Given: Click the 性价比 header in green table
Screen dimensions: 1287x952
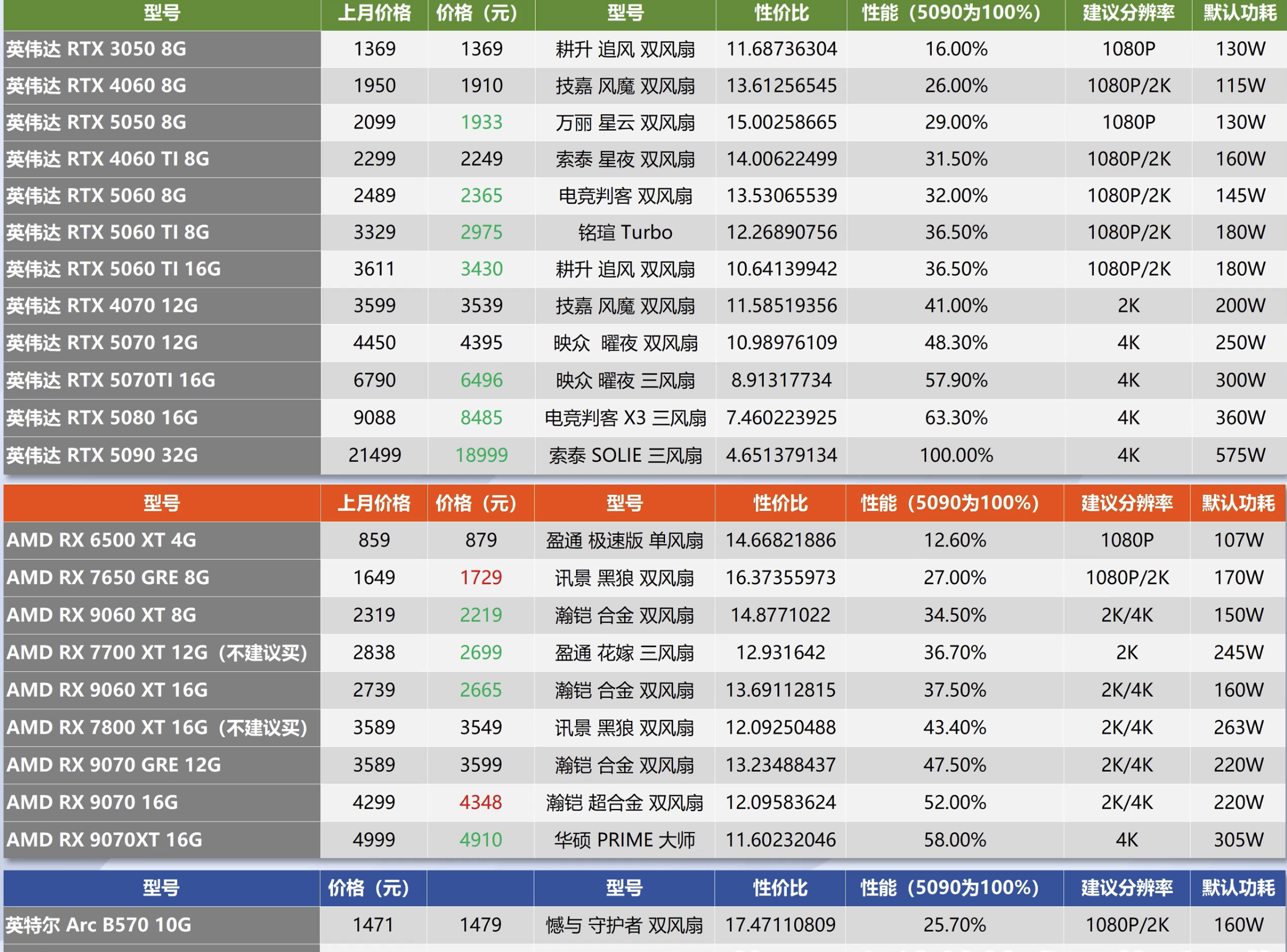Looking at the screenshot, I should [781, 12].
